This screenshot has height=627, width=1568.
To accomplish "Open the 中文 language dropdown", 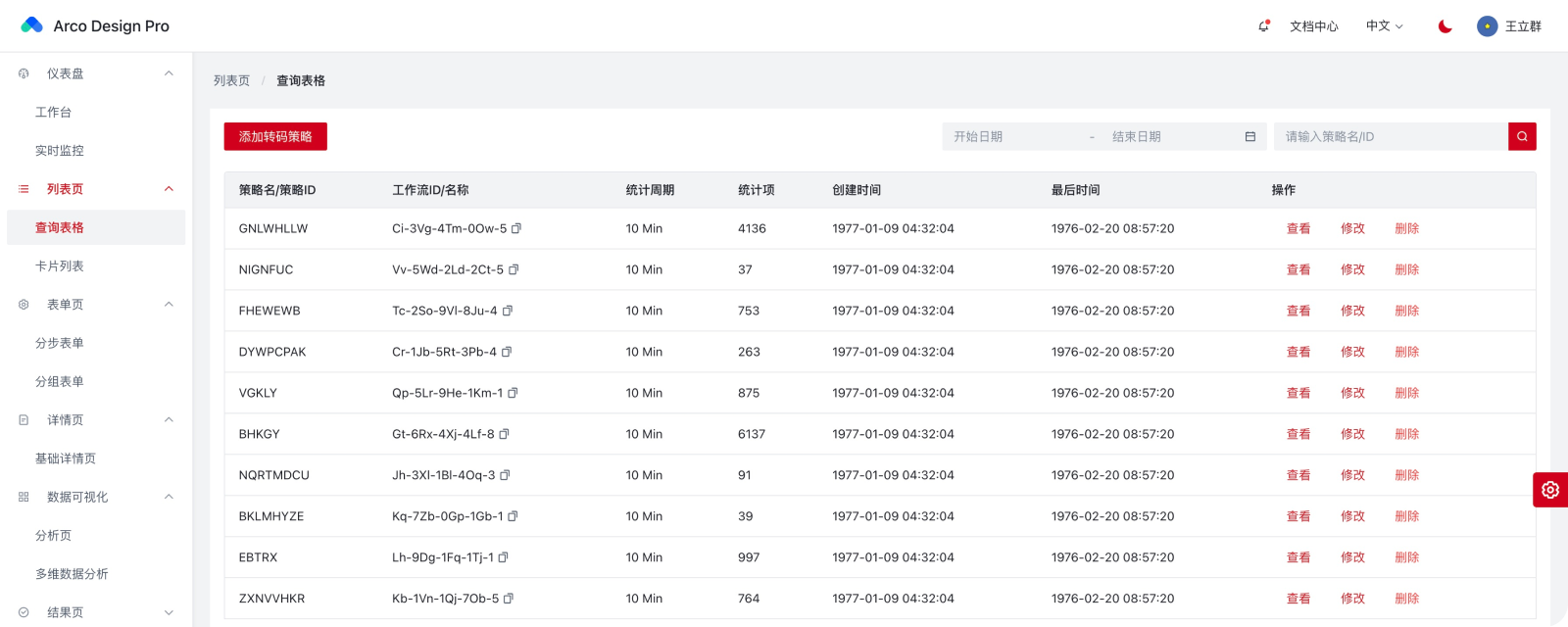I will tap(1384, 26).
